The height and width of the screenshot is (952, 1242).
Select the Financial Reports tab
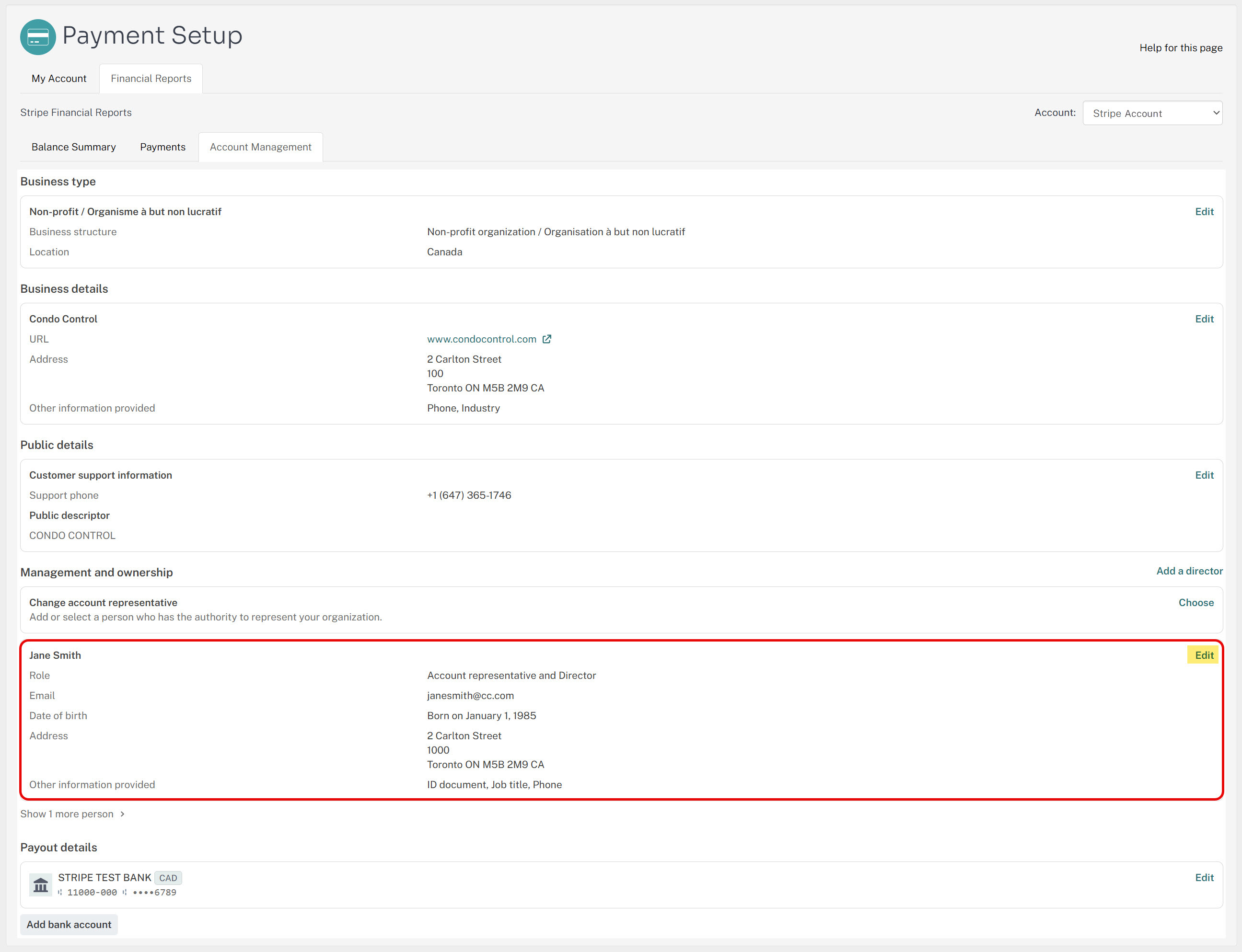click(151, 78)
